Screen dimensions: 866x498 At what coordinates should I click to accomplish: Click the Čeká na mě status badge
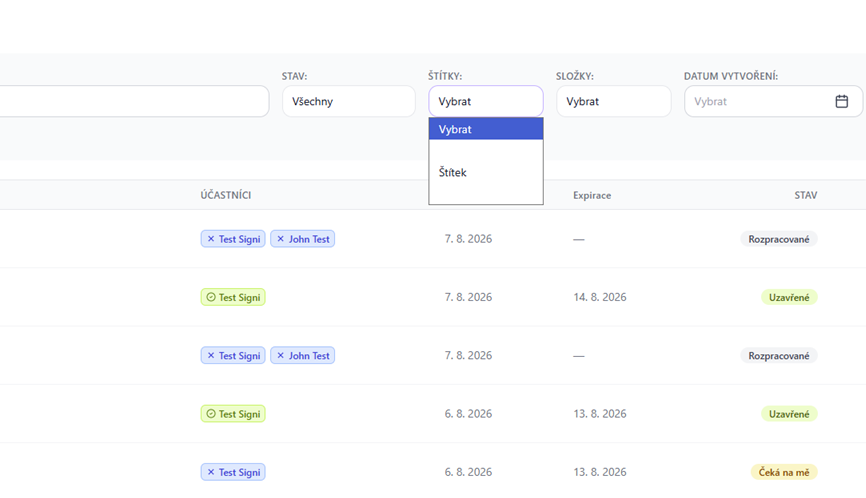coord(784,472)
